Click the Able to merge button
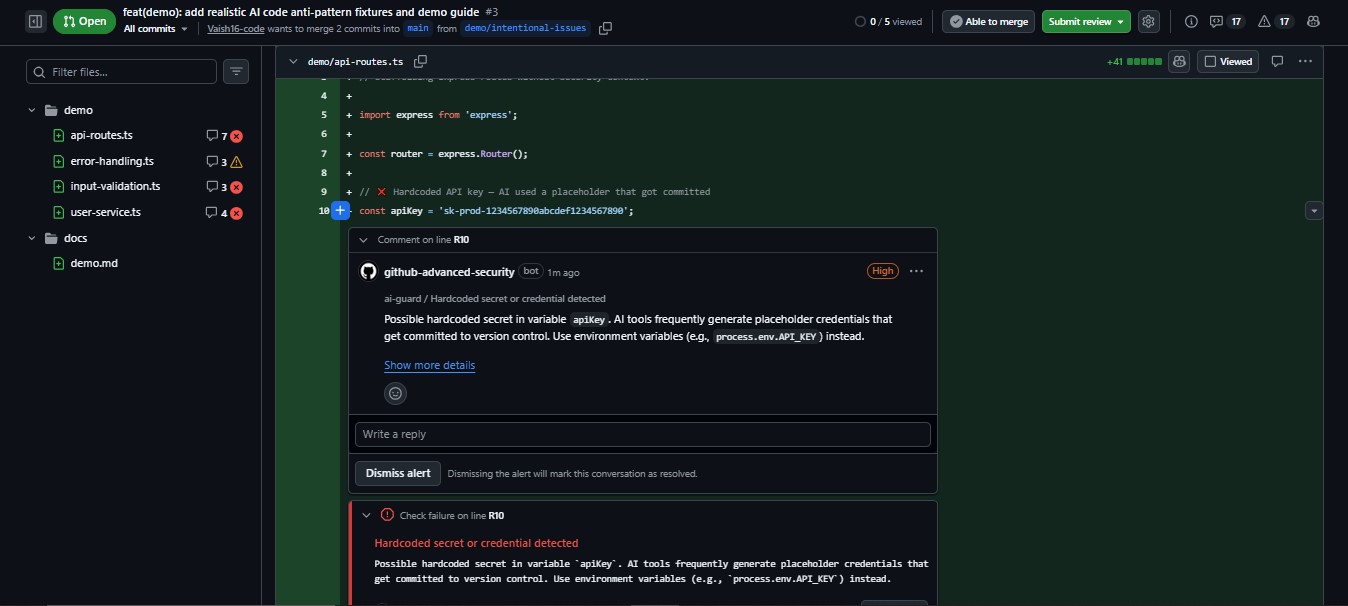The height and width of the screenshot is (606, 1348). pyautogui.click(x=986, y=21)
